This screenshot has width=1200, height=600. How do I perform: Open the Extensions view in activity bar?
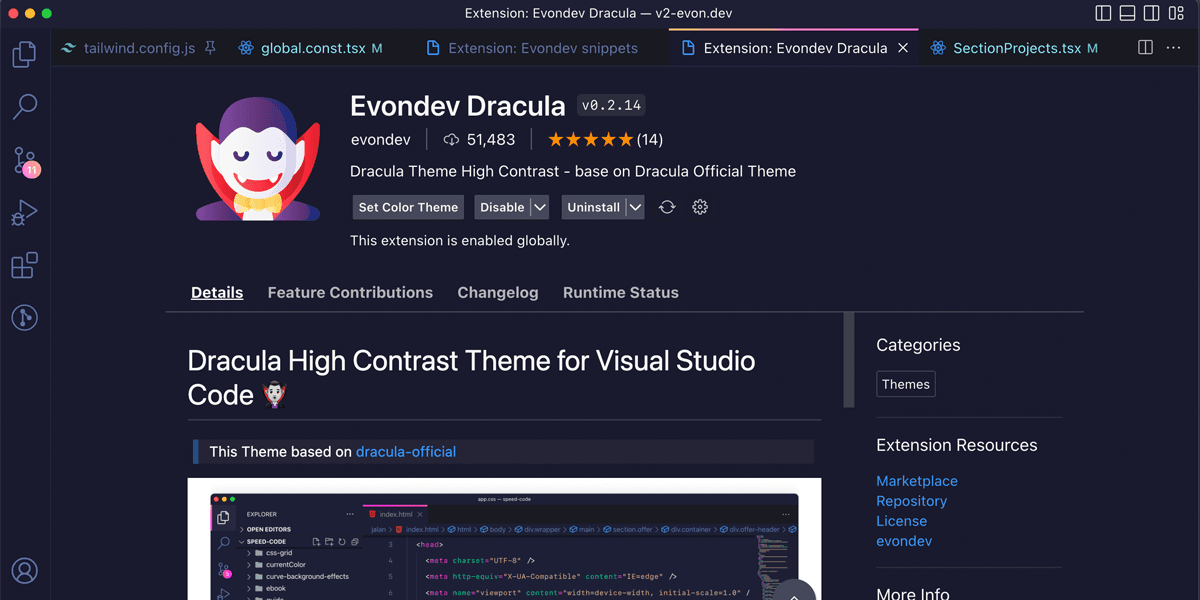point(25,265)
